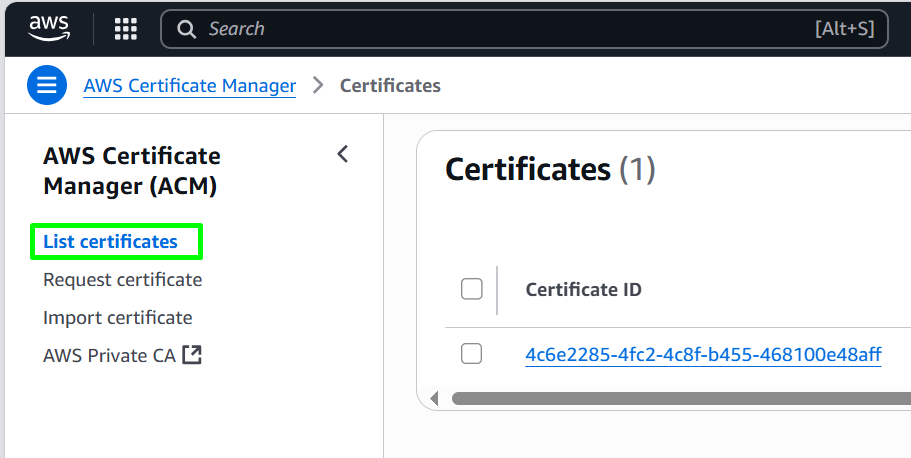
Task: Open Request certificate from sidebar
Action: 123,280
